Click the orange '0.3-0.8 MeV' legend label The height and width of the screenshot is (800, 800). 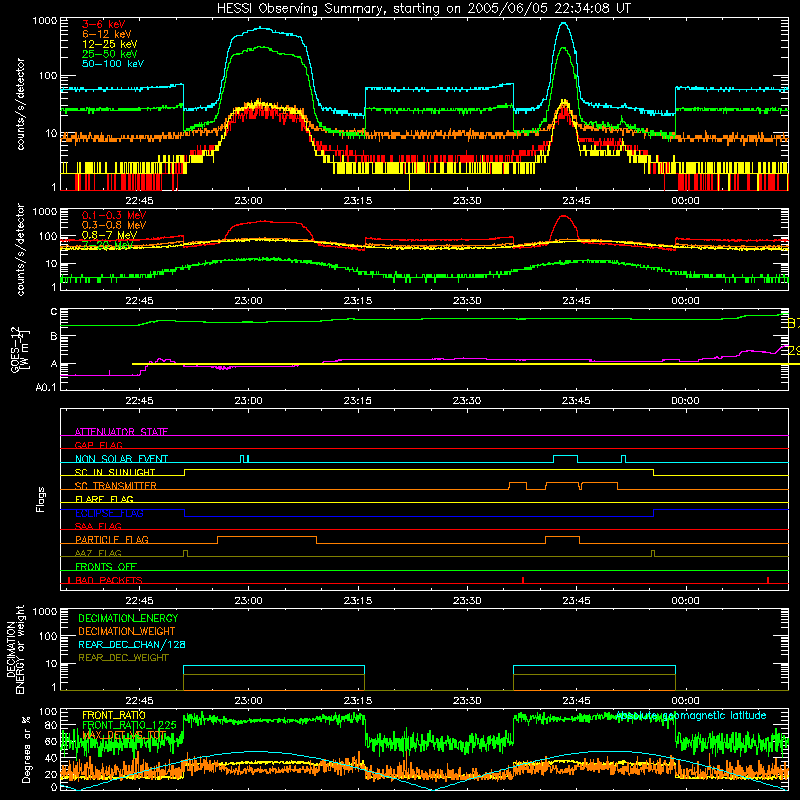(x=114, y=225)
